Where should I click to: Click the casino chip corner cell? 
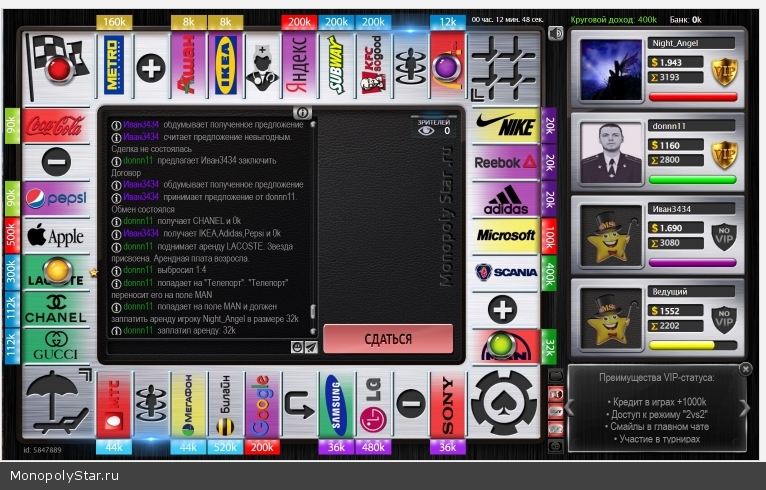tap(505, 404)
